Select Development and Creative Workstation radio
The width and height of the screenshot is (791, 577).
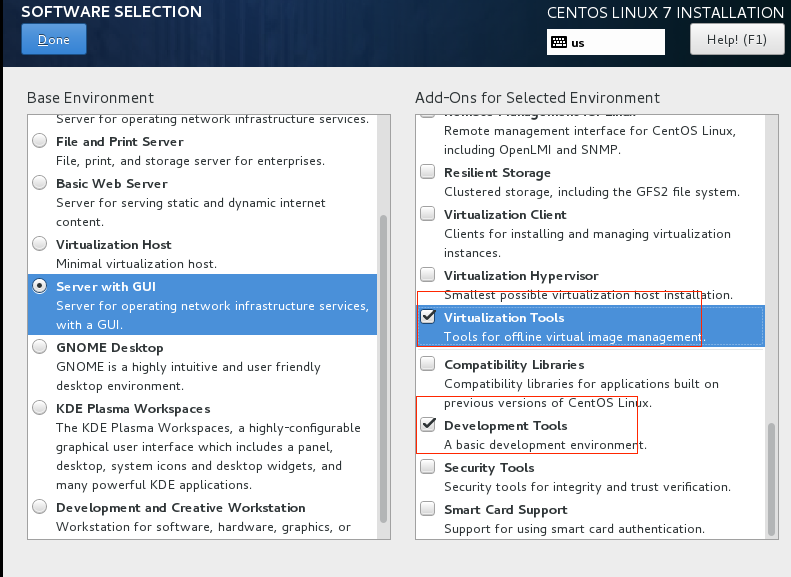point(40,506)
